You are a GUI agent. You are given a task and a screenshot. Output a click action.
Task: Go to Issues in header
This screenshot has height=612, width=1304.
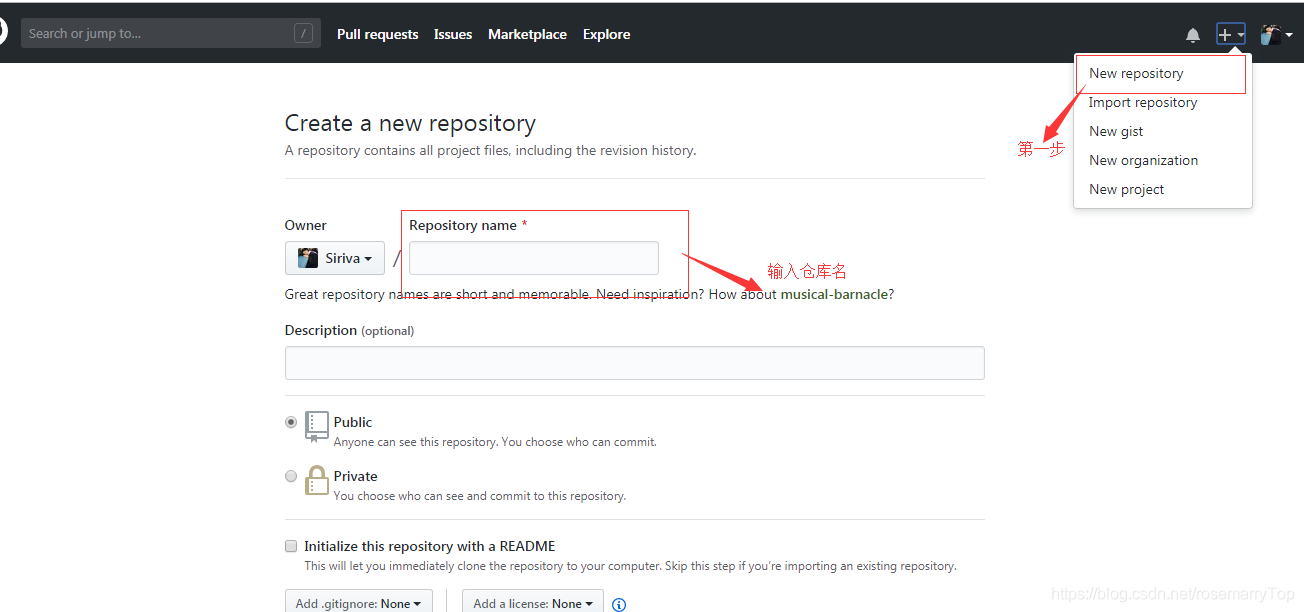[x=453, y=34]
